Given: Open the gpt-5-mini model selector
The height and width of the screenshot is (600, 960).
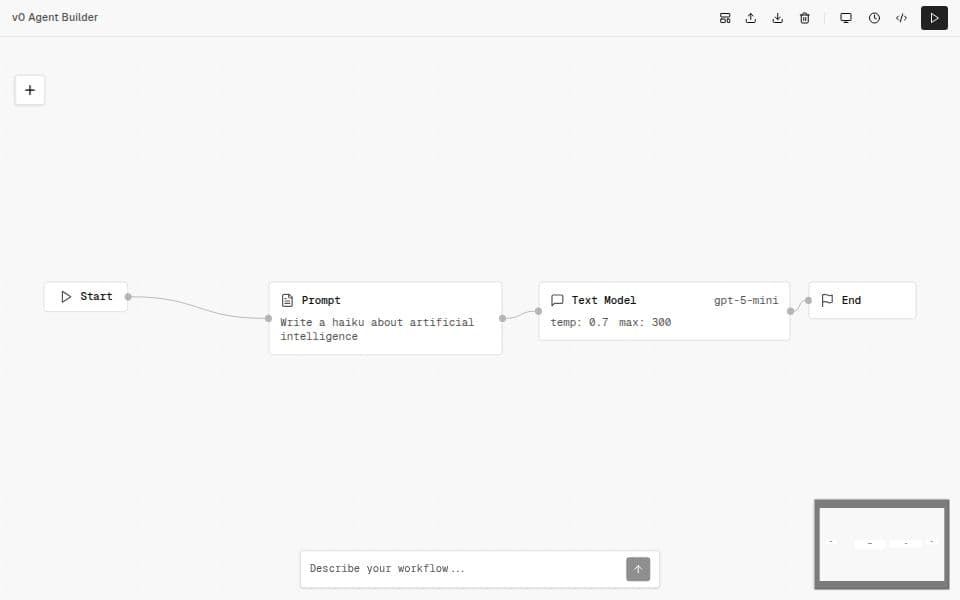Looking at the screenshot, I should pos(746,300).
